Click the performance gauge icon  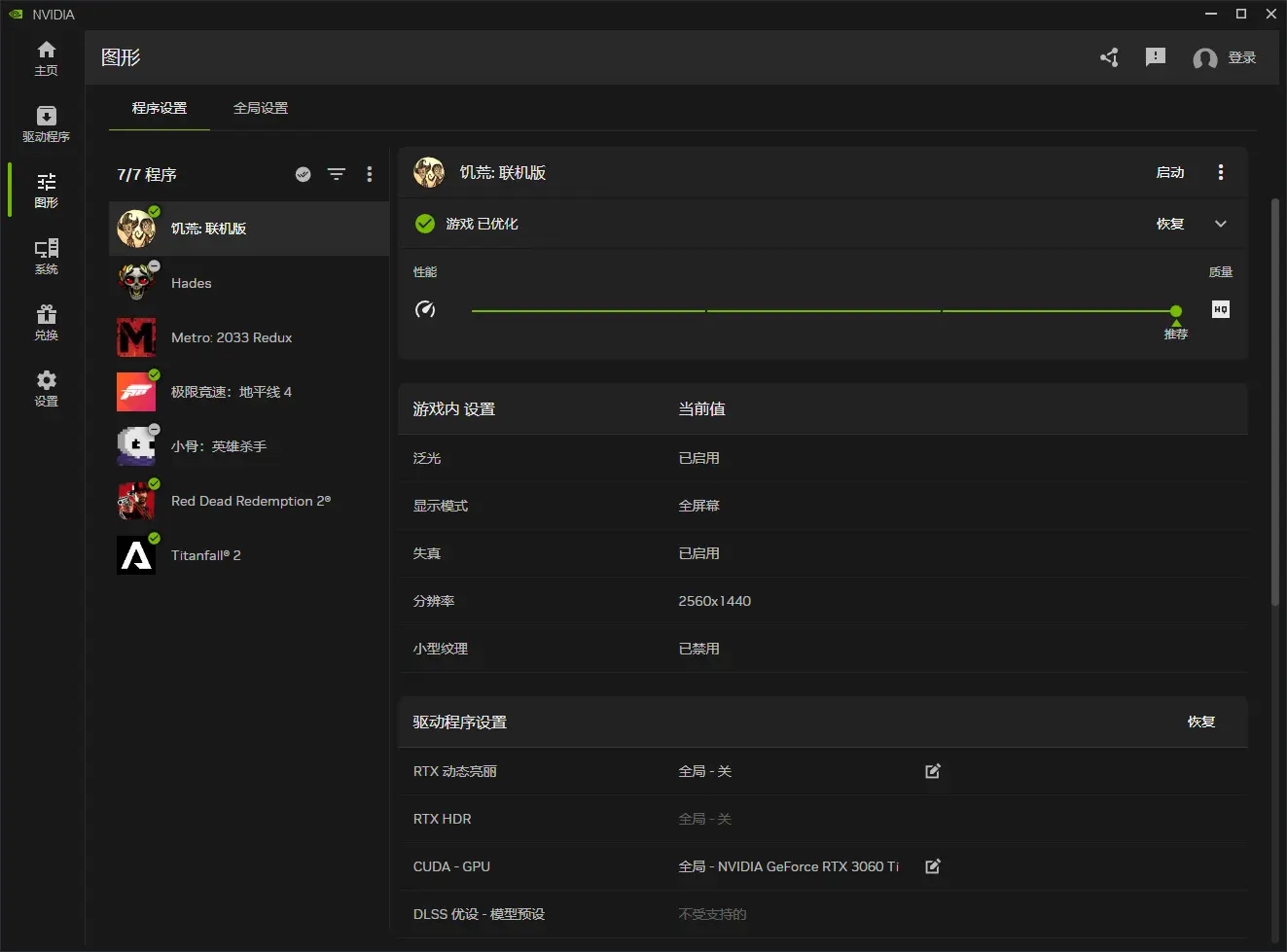[425, 309]
